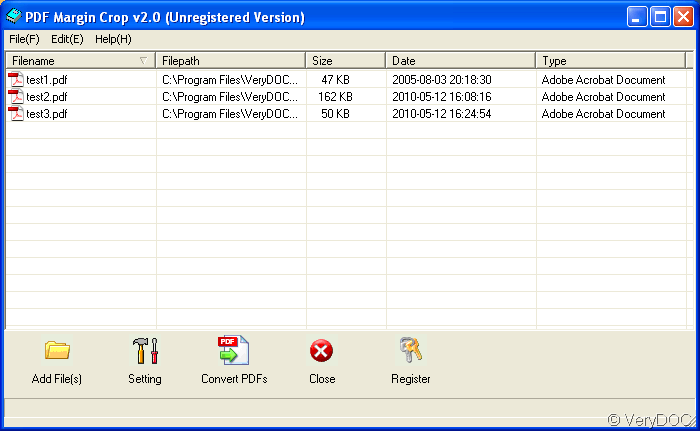Click the red Close X icon
Screen dimensions: 700x431
click(321, 351)
